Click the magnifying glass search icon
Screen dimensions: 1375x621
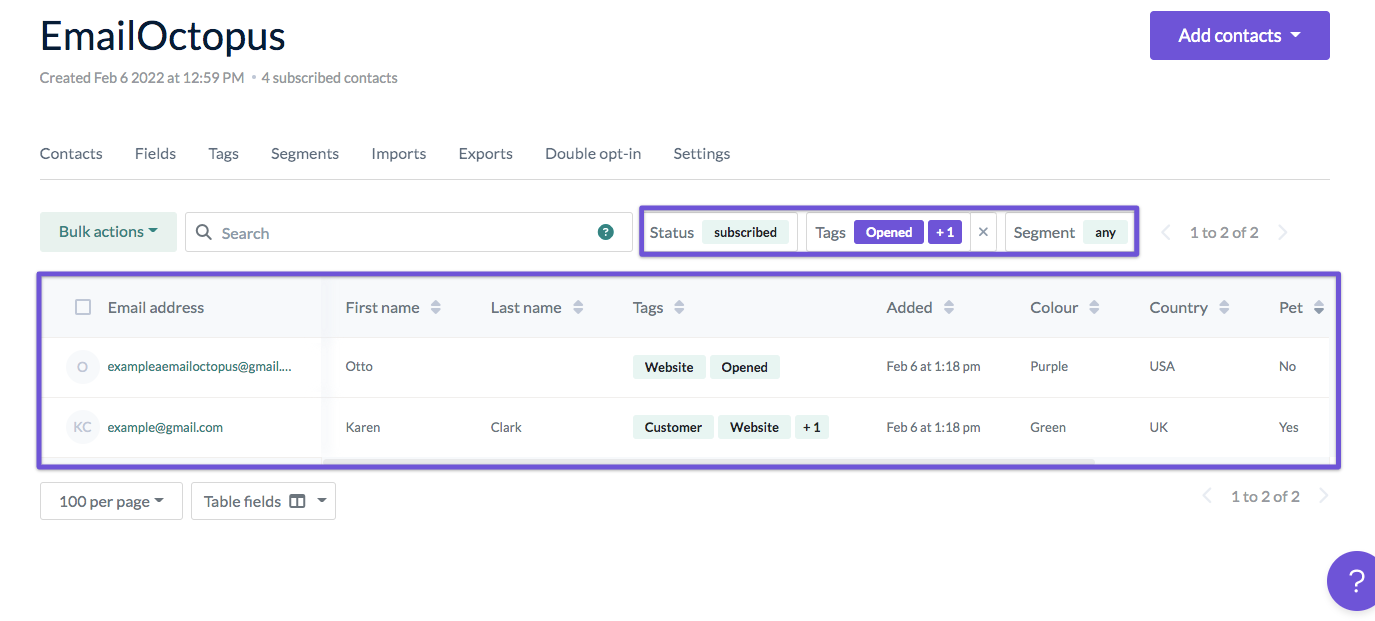click(204, 232)
